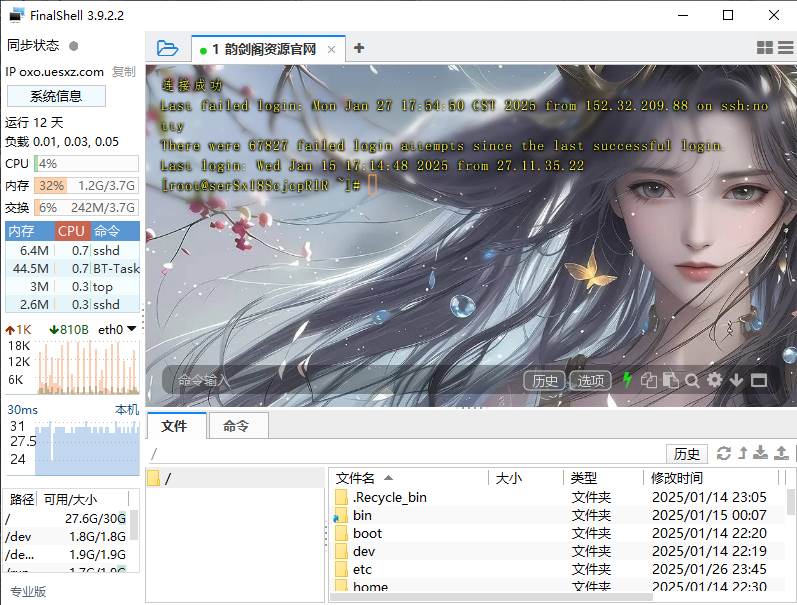
Task: Sort processes by 命令 column
Action: tap(115, 231)
